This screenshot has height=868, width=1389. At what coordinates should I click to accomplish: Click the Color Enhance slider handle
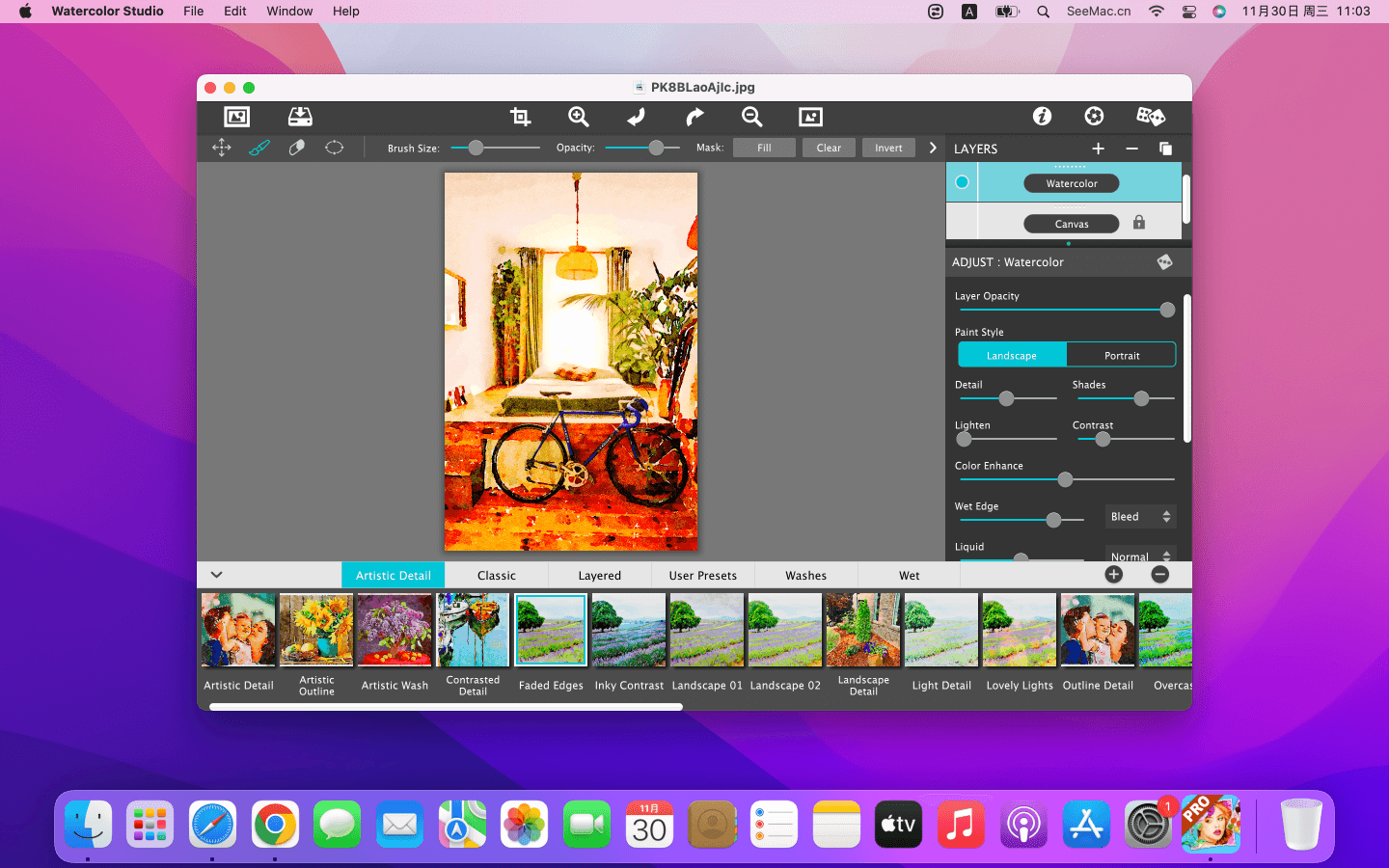(1065, 479)
